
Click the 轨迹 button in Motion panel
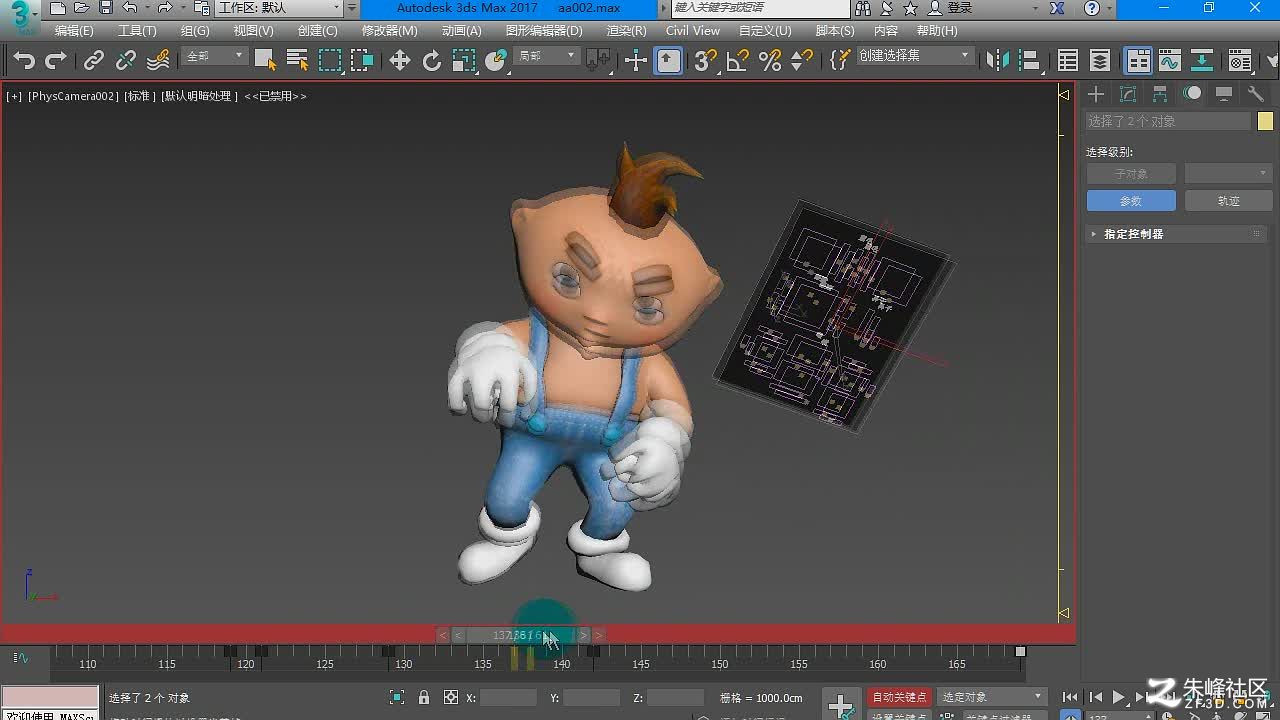click(x=1228, y=201)
